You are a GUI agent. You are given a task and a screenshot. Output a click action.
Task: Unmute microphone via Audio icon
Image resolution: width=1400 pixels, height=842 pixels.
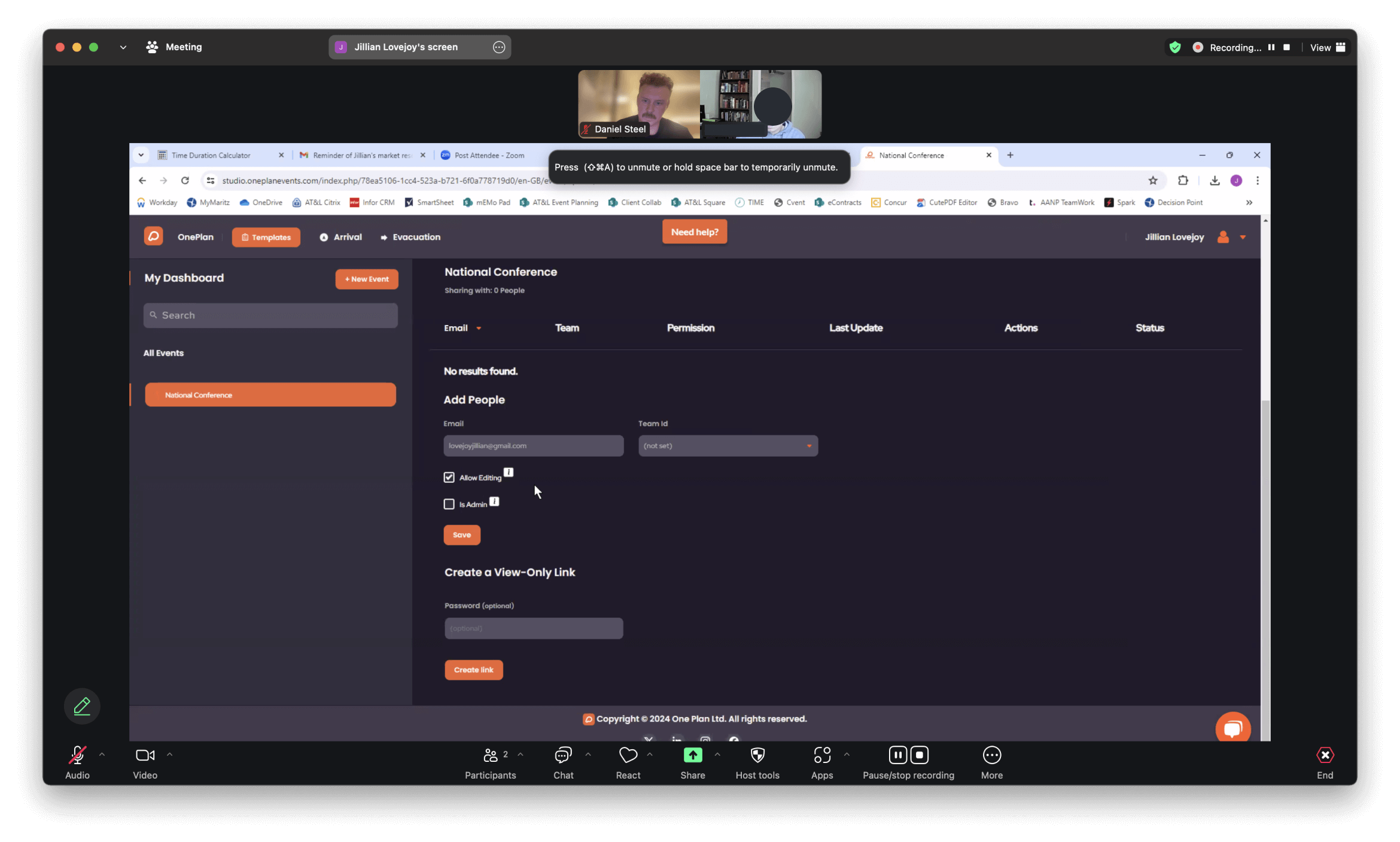(x=77, y=755)
